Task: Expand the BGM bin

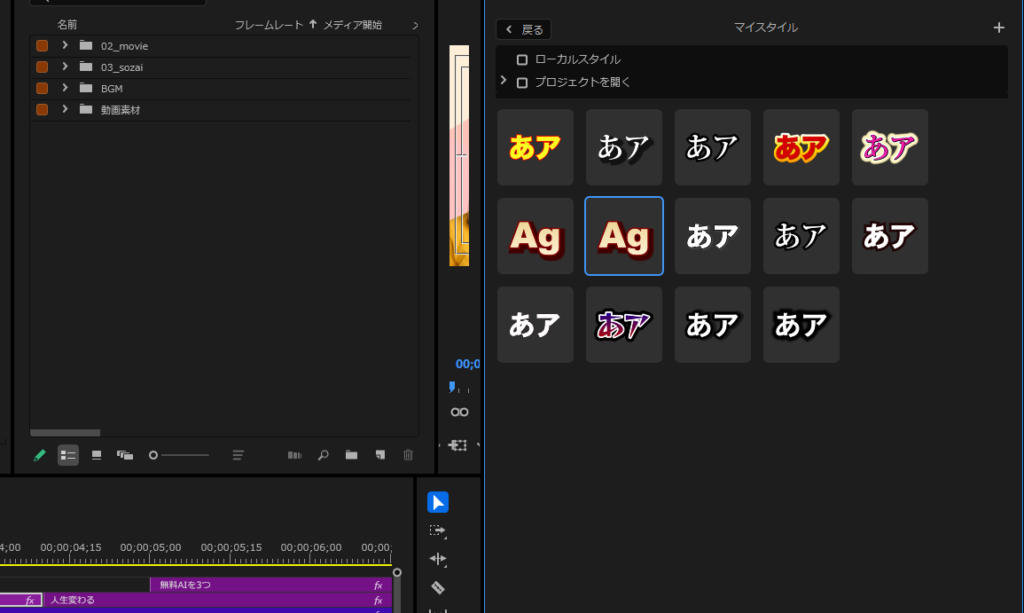Action: click(65, 88)
